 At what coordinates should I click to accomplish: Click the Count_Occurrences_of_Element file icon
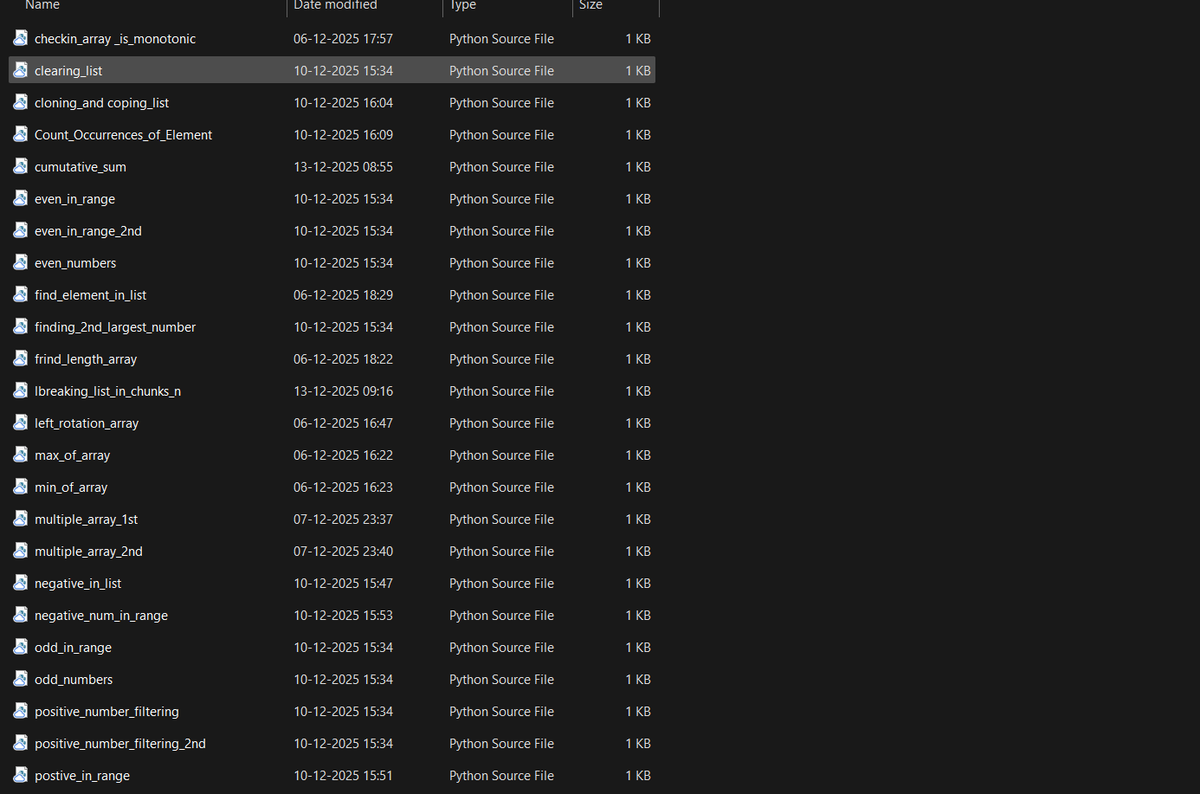coord(20,134)
